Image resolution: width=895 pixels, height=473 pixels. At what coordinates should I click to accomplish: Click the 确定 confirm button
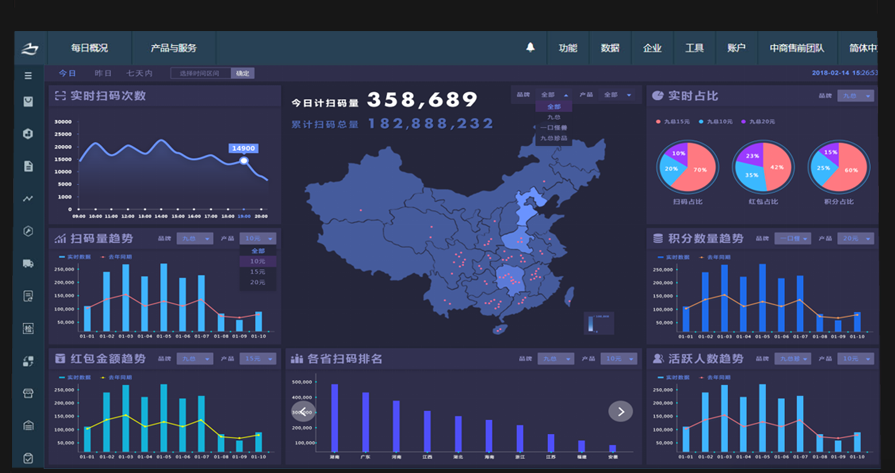click(x=242, y=73)
